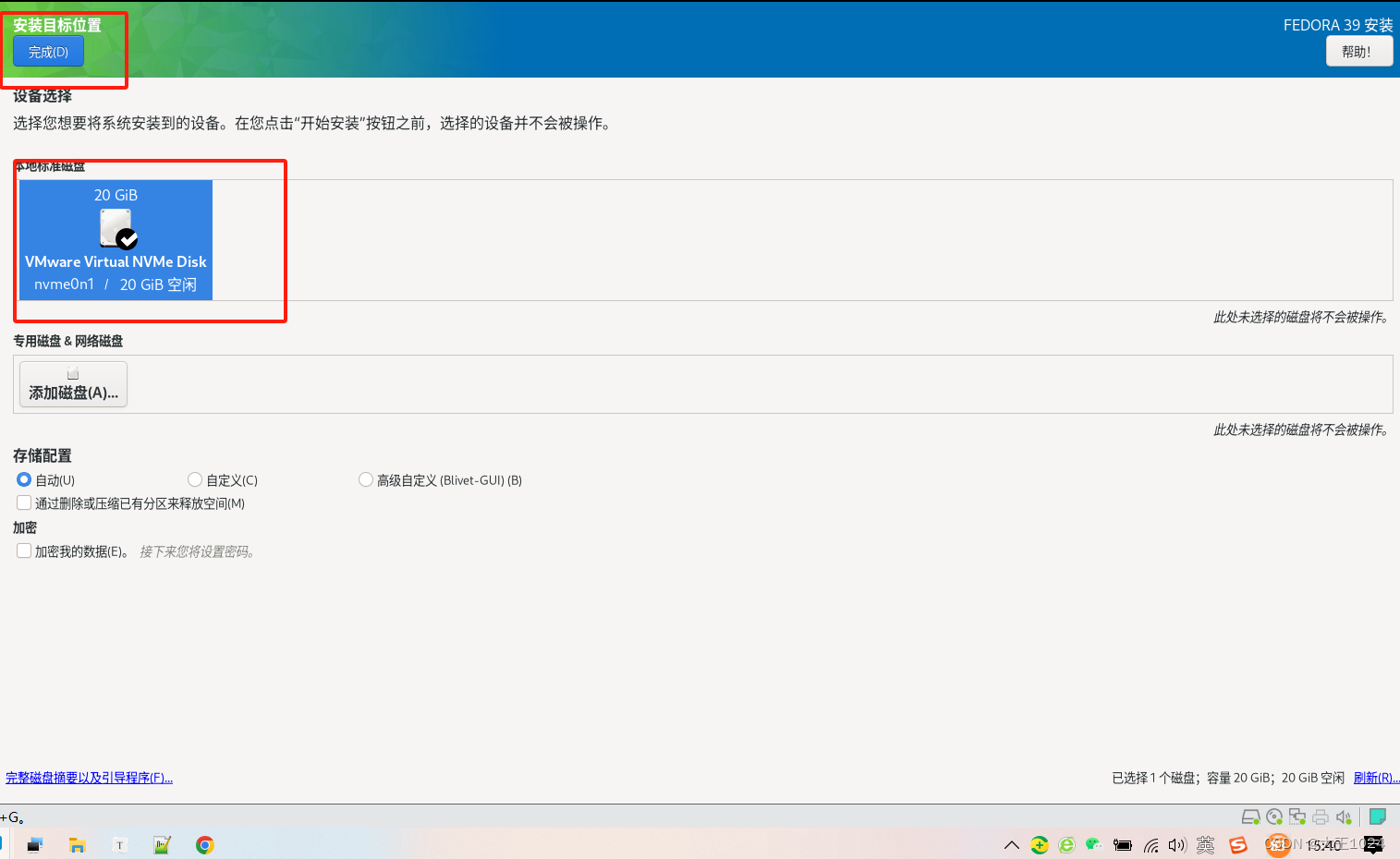
Task: Open WeChat tray icon
Action: 1094,844
